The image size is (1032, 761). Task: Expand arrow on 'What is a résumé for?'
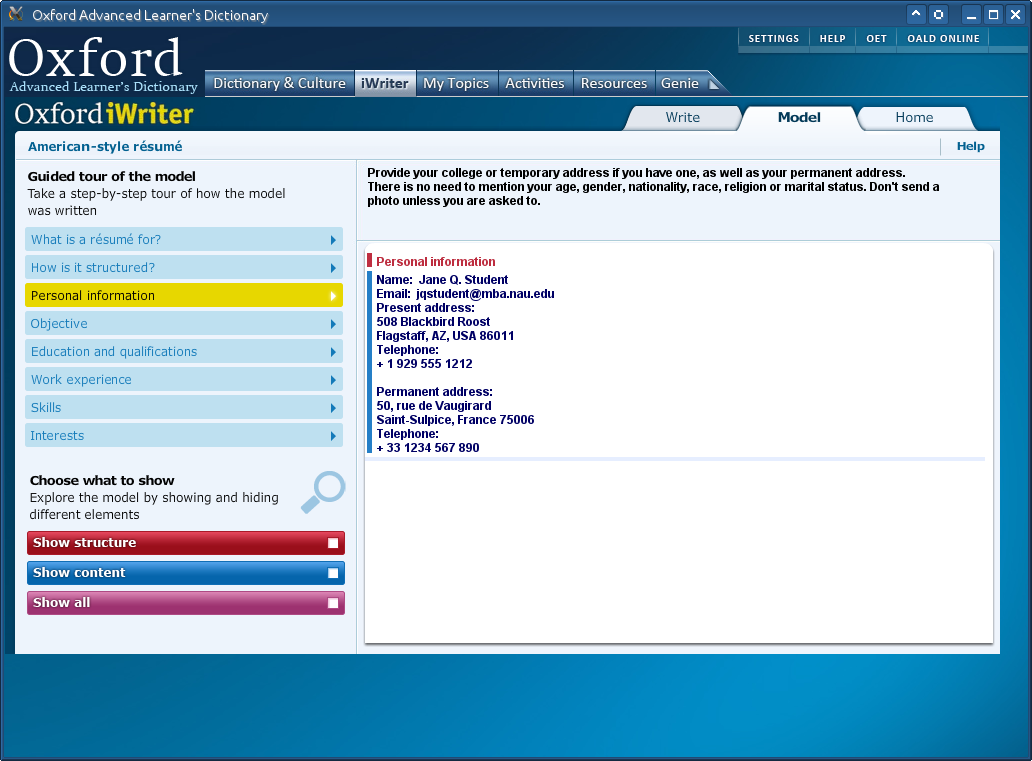(x=333, y=240)
